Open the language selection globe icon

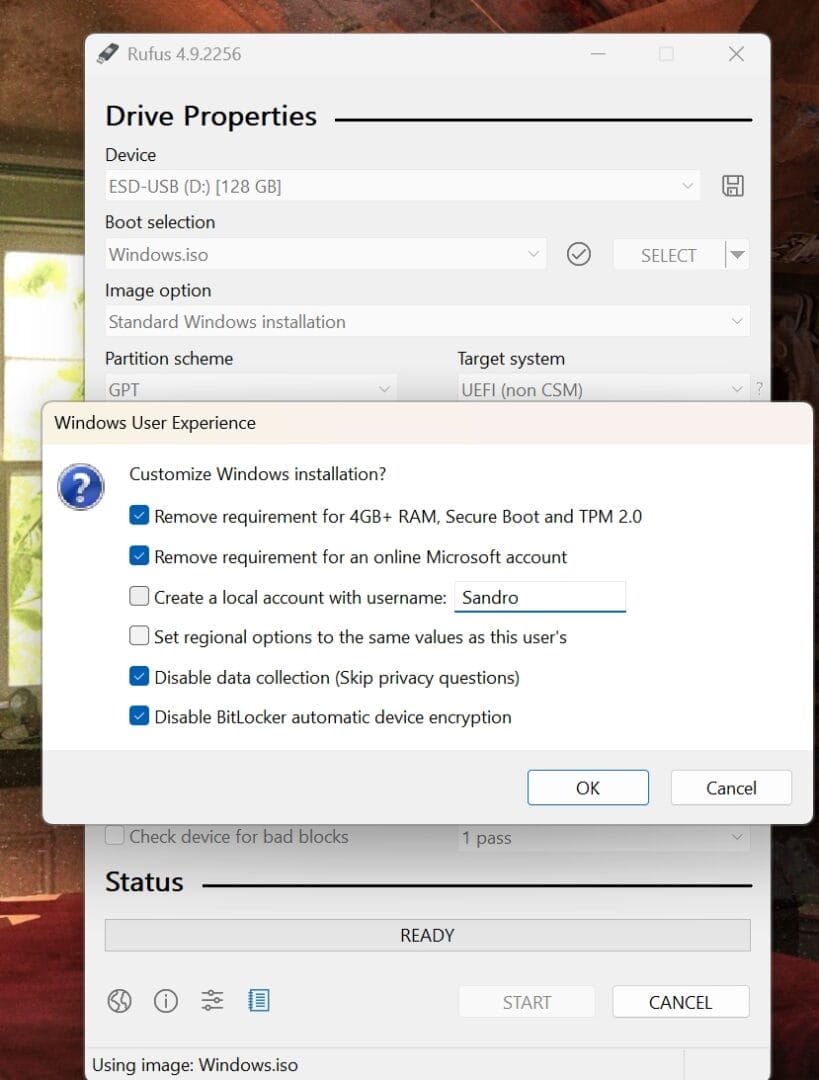[x=119, y=1001]
